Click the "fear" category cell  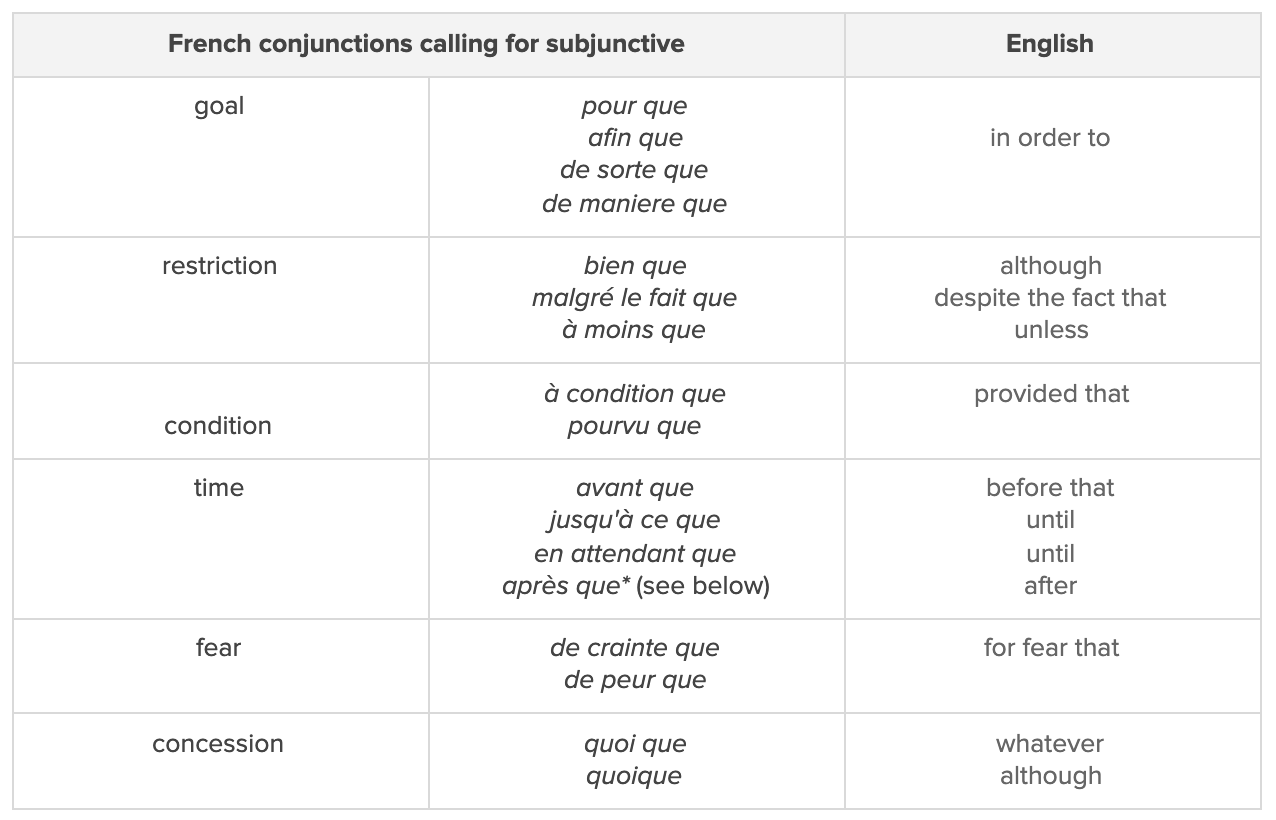(x=219, y=648)
